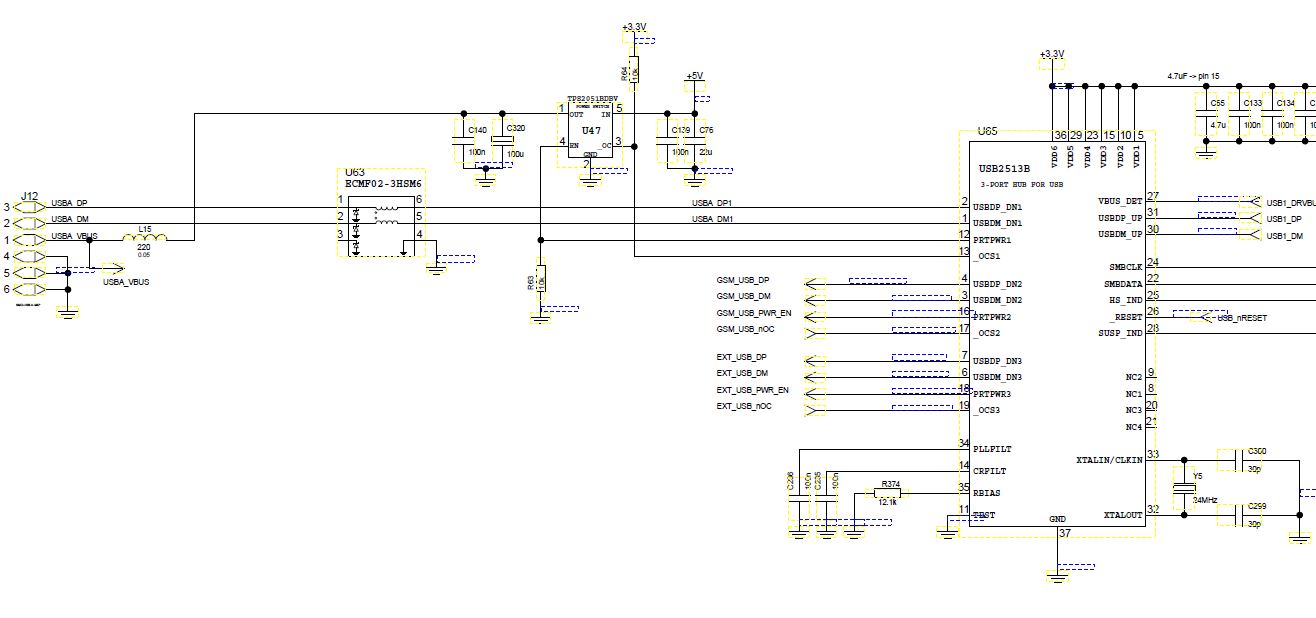Click the R374 12.1k resistor
The width and height of the screenshot is (1316, 618).
[x=887, y=493]
